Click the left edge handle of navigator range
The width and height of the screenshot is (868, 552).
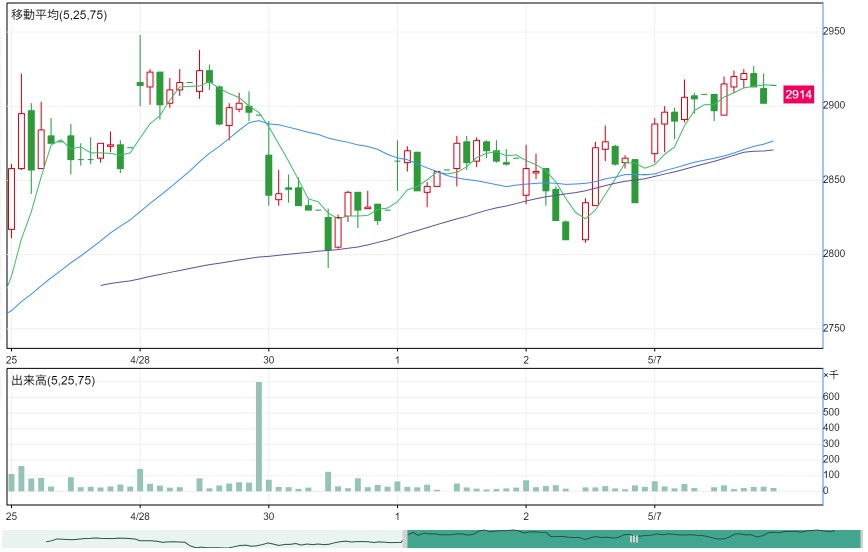coord(405,539)
